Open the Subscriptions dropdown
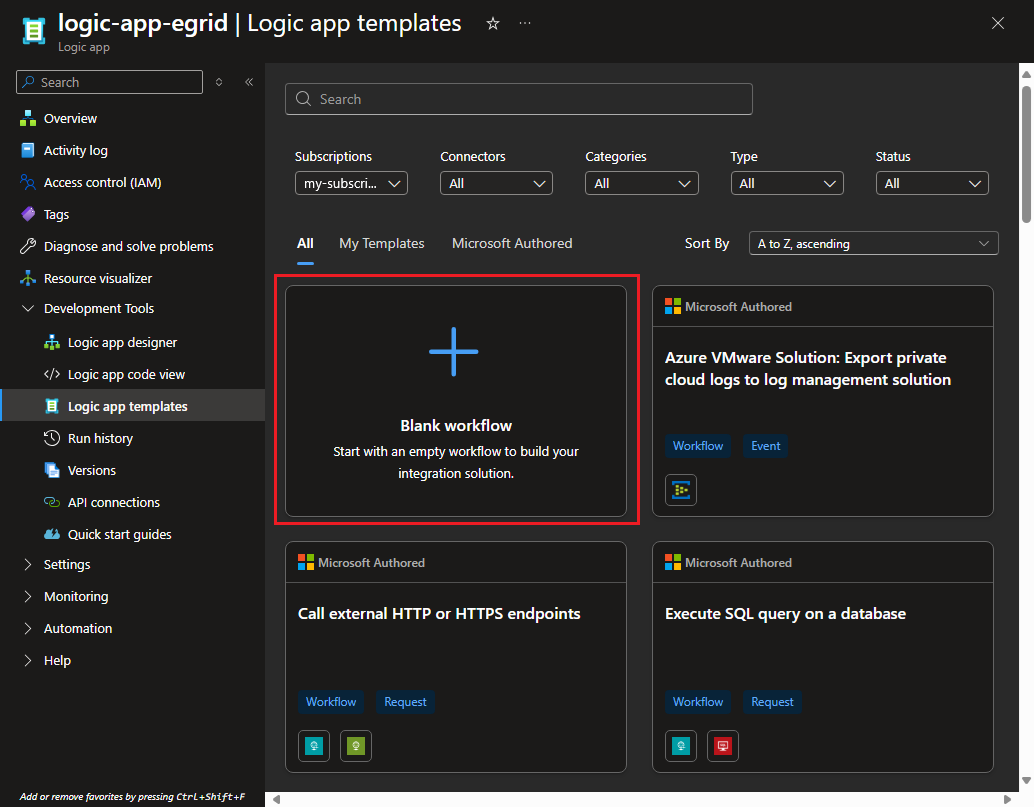The height and width of the screenshot is (807, 1034). pyautogui.click(x=351, y=184)
